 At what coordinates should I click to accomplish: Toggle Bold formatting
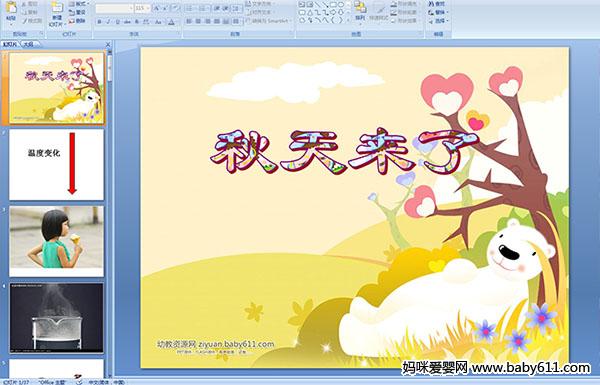(x=99, y=22)
